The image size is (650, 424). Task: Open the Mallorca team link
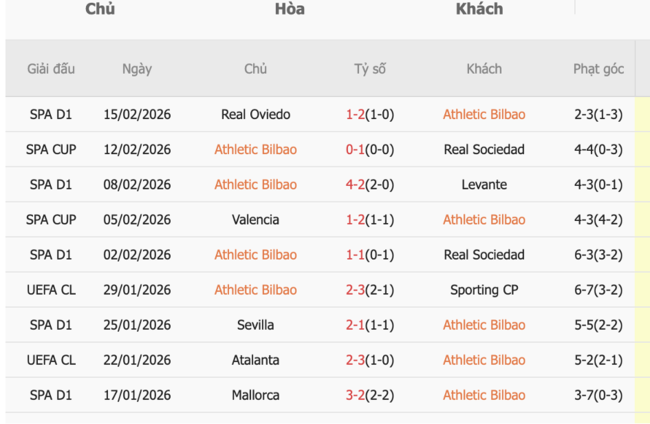coord(255,395)
